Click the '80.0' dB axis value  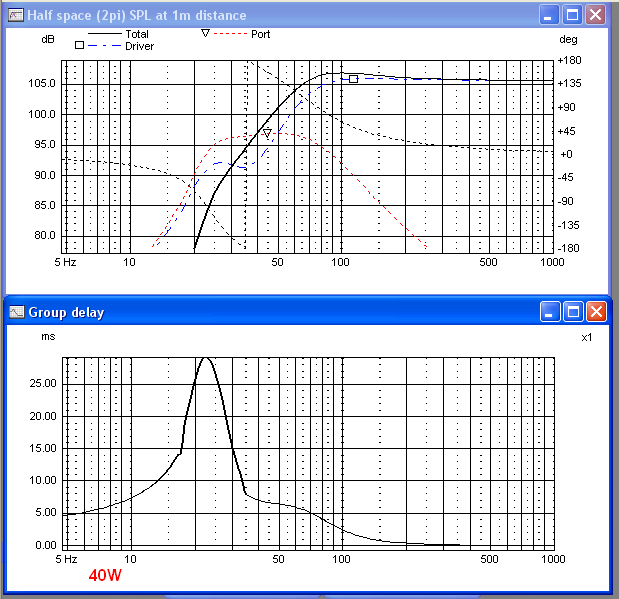click(45, 235)
